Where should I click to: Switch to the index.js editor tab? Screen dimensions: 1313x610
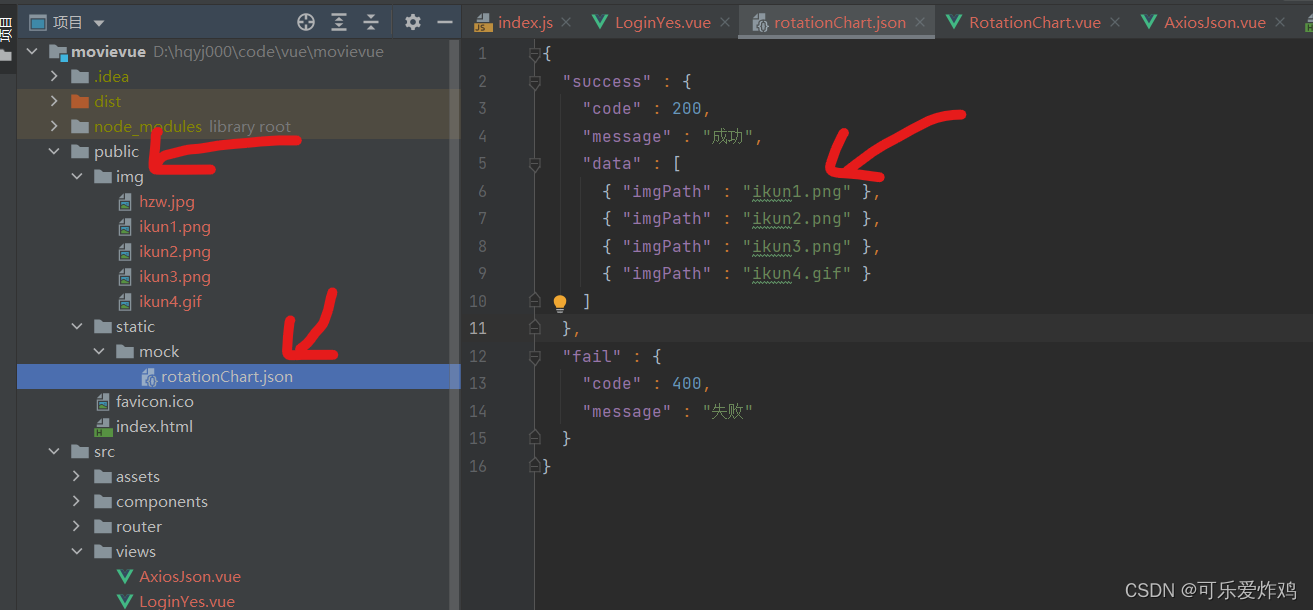525,22
